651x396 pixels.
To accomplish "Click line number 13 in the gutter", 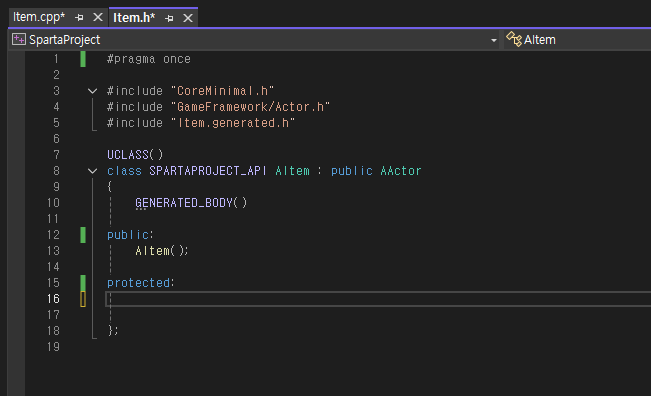I will 53,251.
